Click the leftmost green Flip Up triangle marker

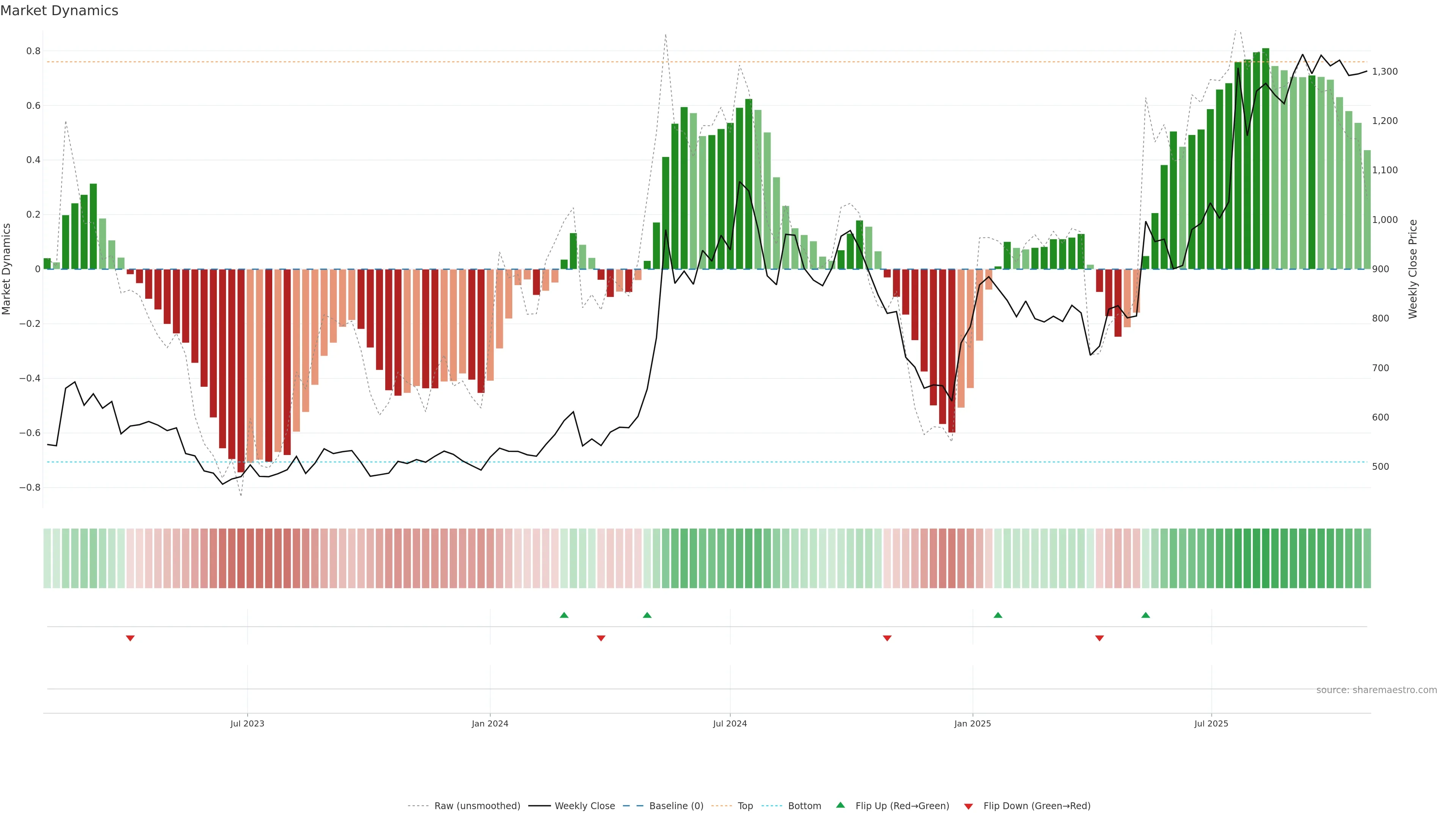point(563,615)
